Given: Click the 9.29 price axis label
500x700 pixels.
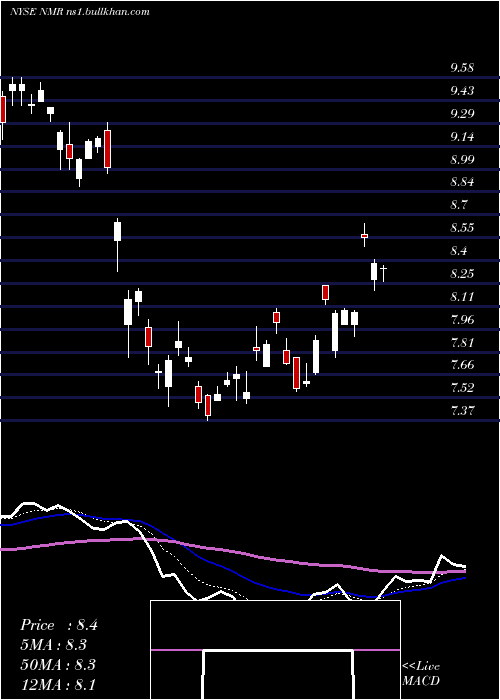Looking at the screenshot, I should 462,114.
